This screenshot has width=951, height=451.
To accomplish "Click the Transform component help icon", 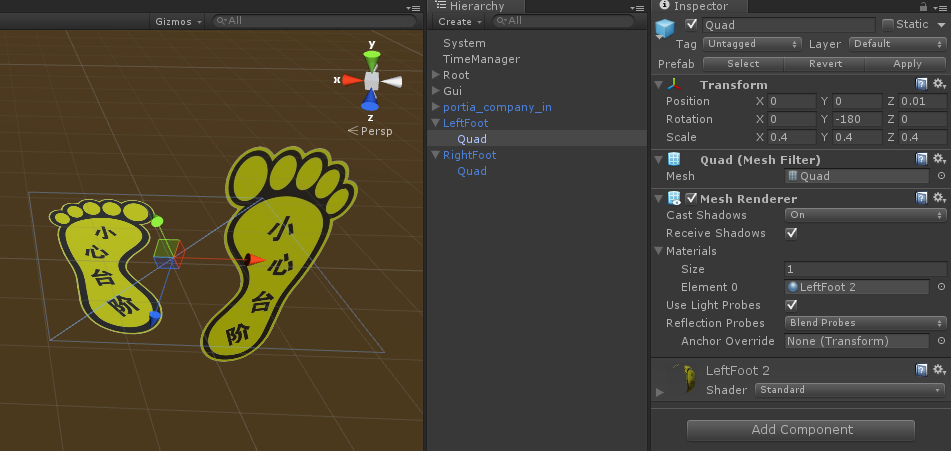I will [x=921, y=84].
